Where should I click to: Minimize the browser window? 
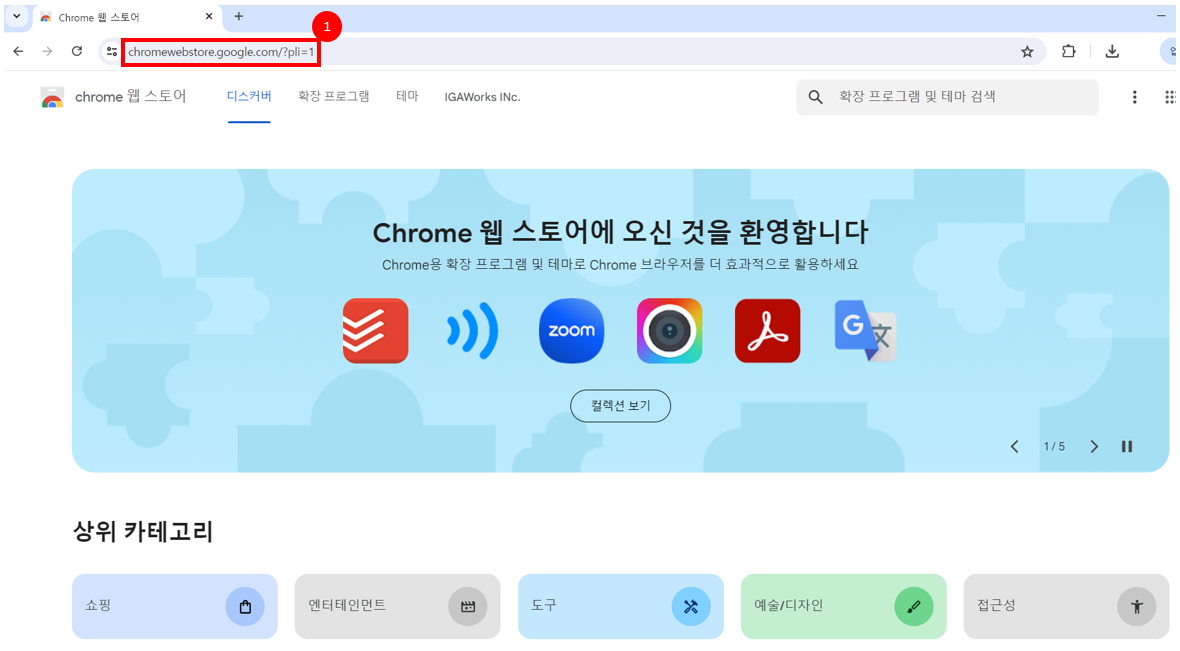tap(1161, 16)
